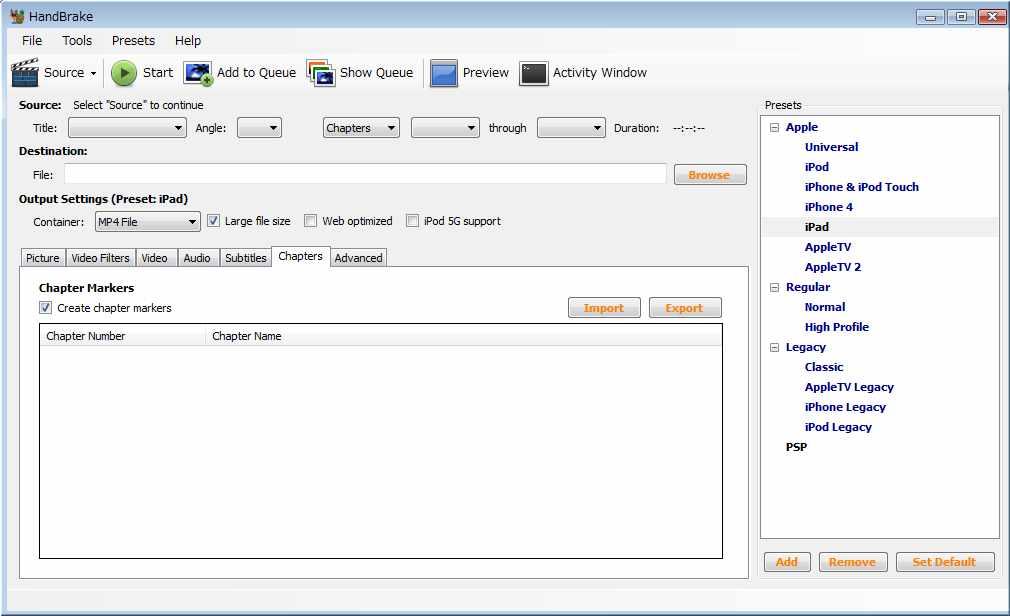Open the end chapter dropdown after 'through'
This screenshot has width=1010, height=616.
[571, 128]
